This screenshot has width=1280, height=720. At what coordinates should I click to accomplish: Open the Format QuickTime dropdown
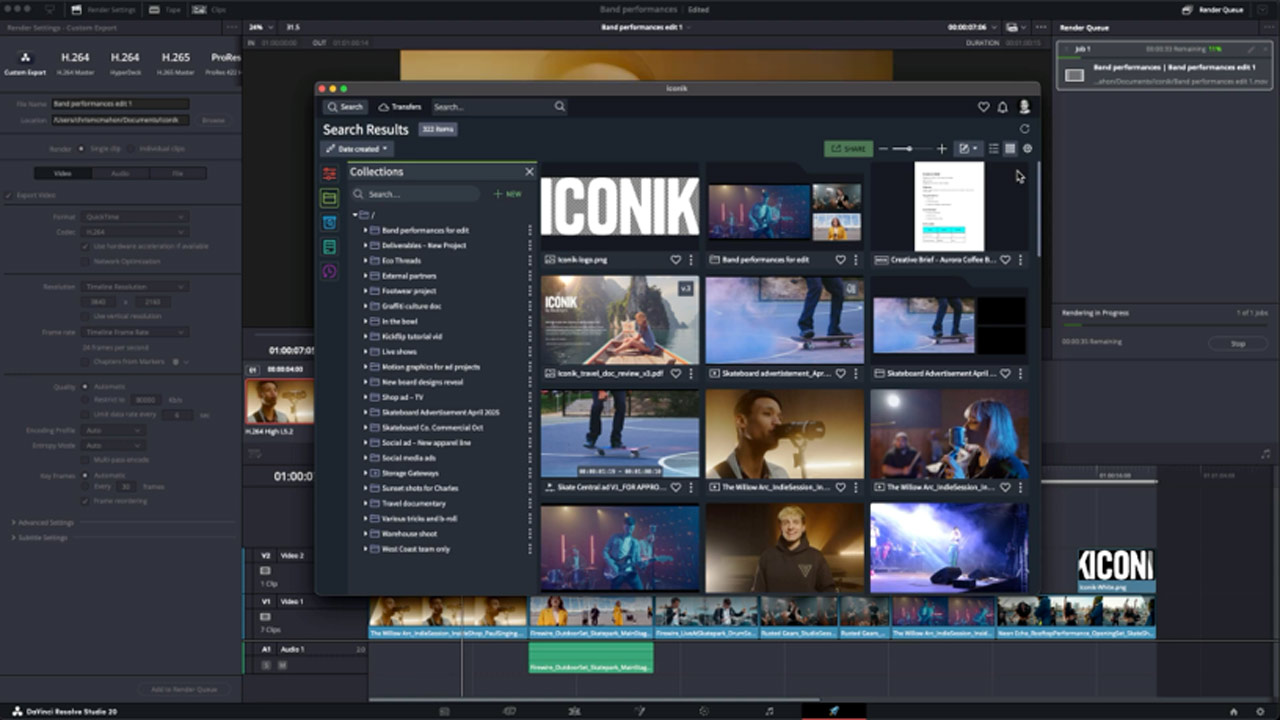point(134,217)
